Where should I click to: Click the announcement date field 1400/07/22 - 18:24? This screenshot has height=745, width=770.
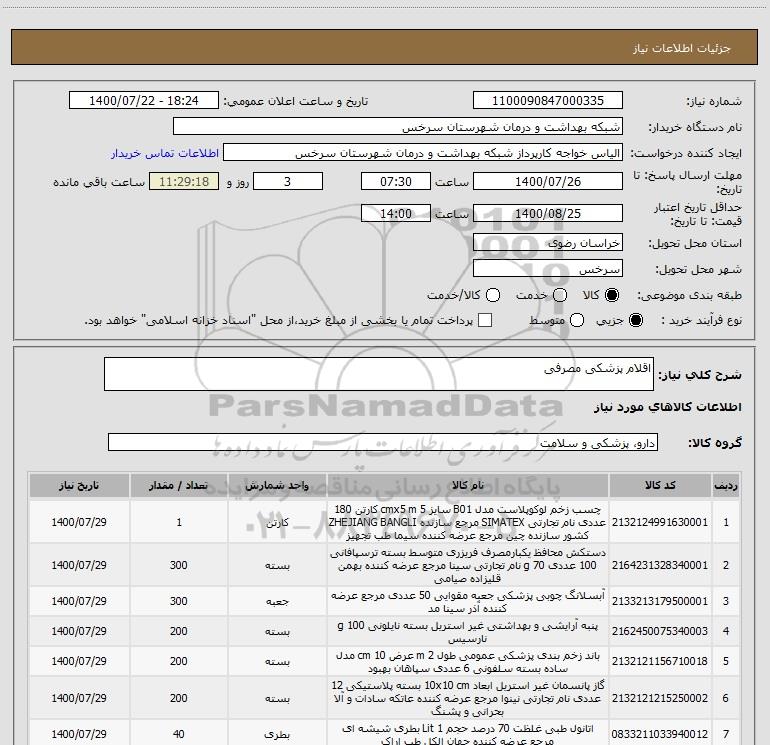point(144,101)
